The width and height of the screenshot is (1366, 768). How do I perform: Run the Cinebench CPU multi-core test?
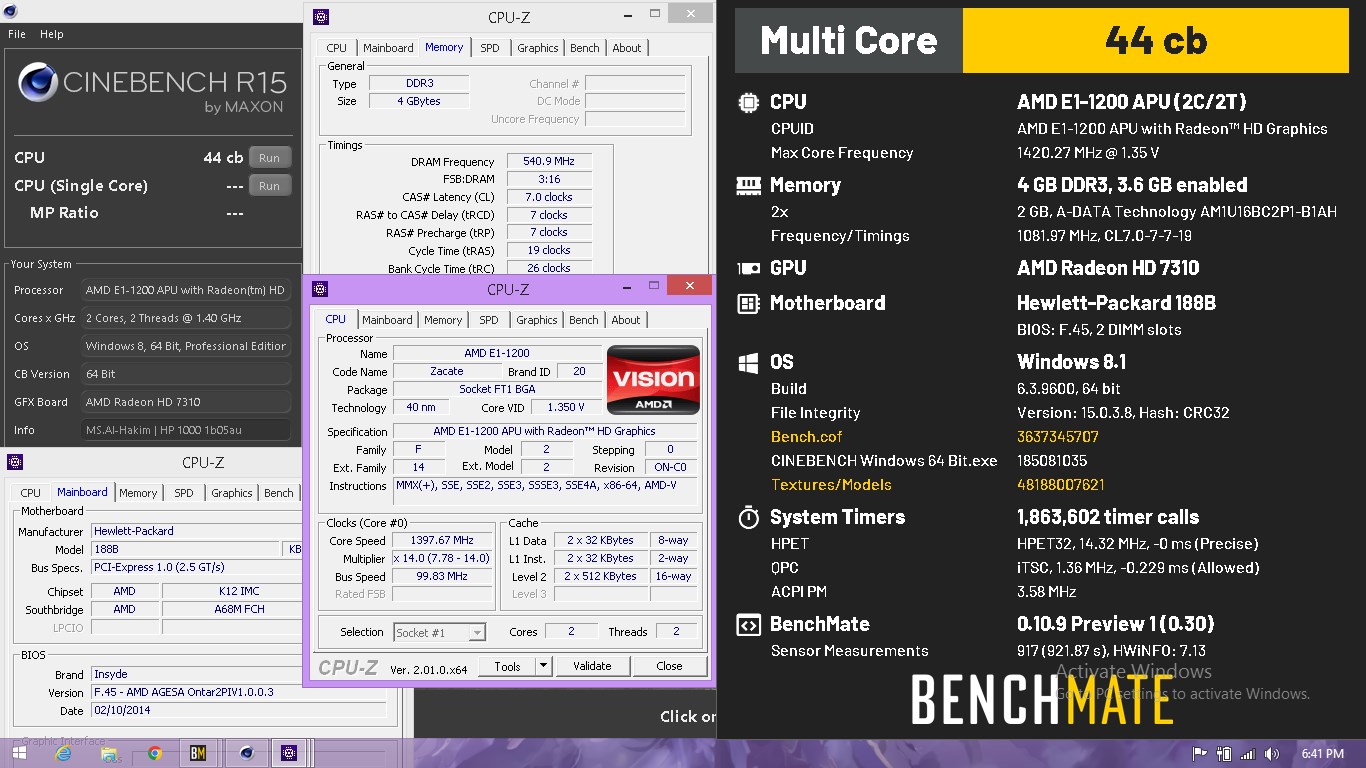[269, 158]
